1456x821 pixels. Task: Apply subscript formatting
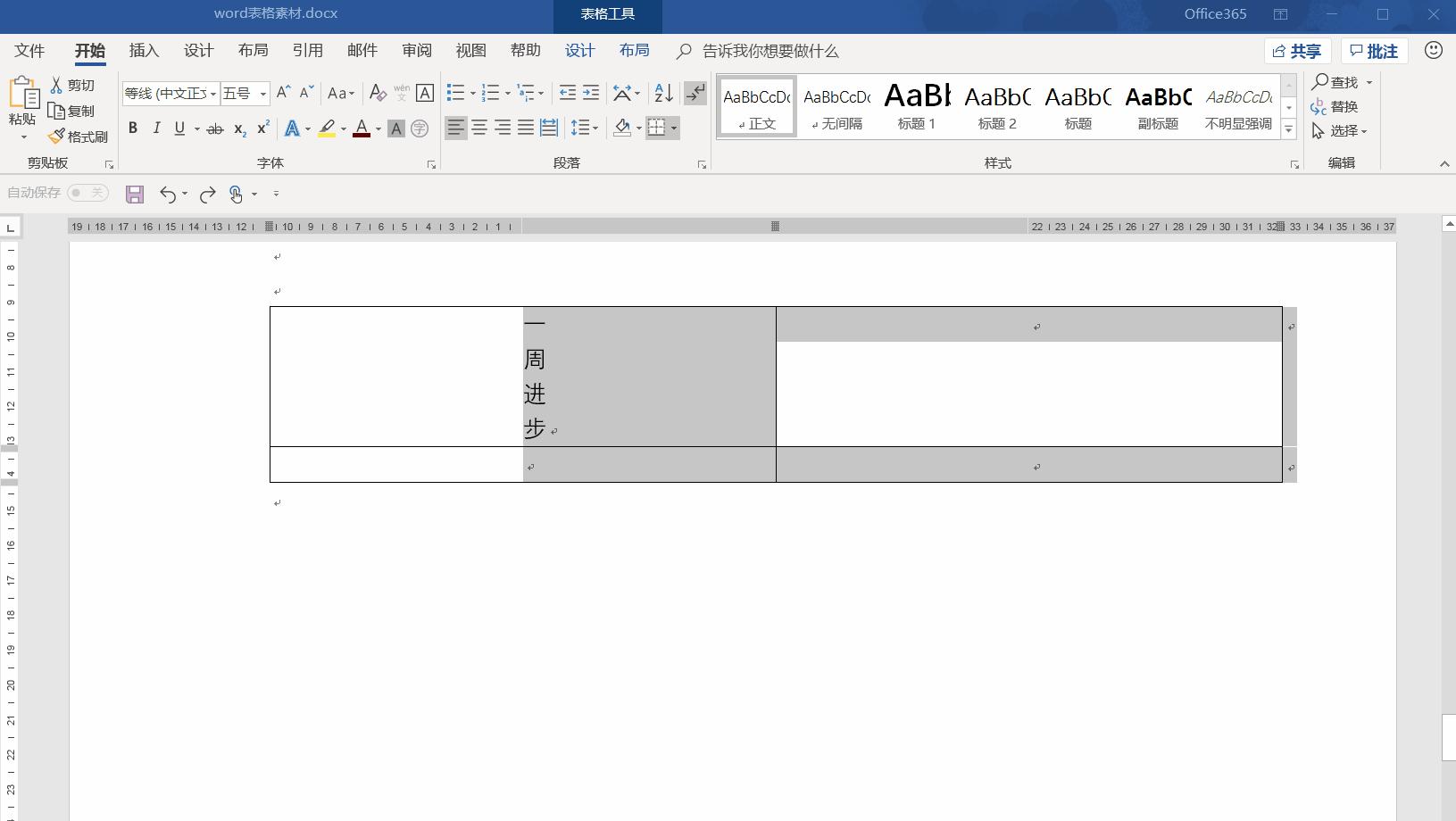(x=239, y=129)
